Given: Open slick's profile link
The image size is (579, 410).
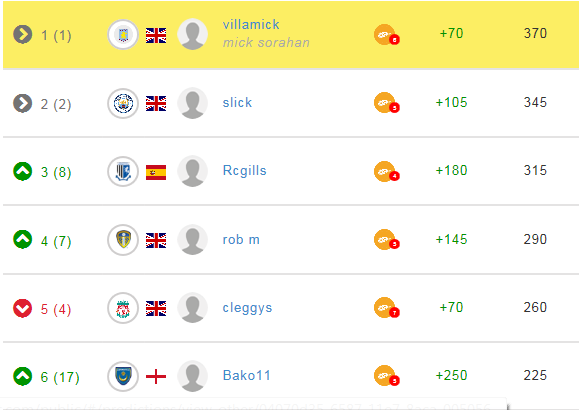Looking at the screenshot, I should click(x=237, y=102).
